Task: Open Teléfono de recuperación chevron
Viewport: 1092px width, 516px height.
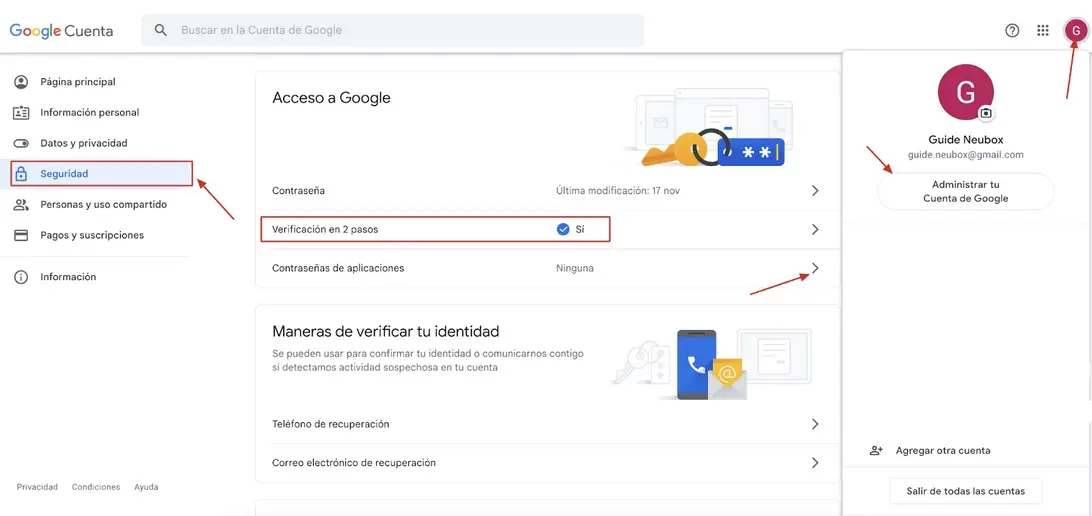Action: tap(815, 424)
